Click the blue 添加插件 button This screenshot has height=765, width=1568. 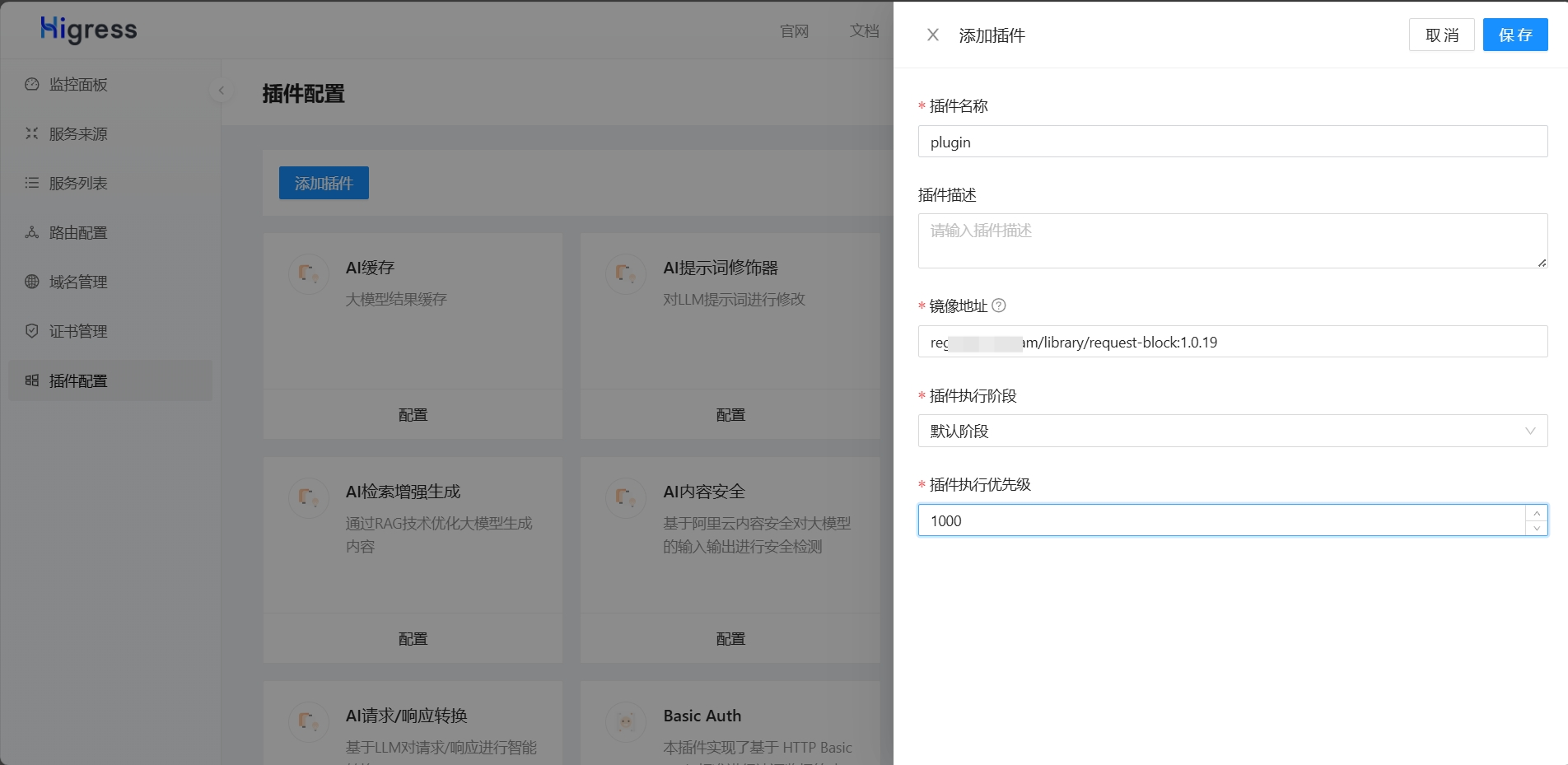(324, 183)
